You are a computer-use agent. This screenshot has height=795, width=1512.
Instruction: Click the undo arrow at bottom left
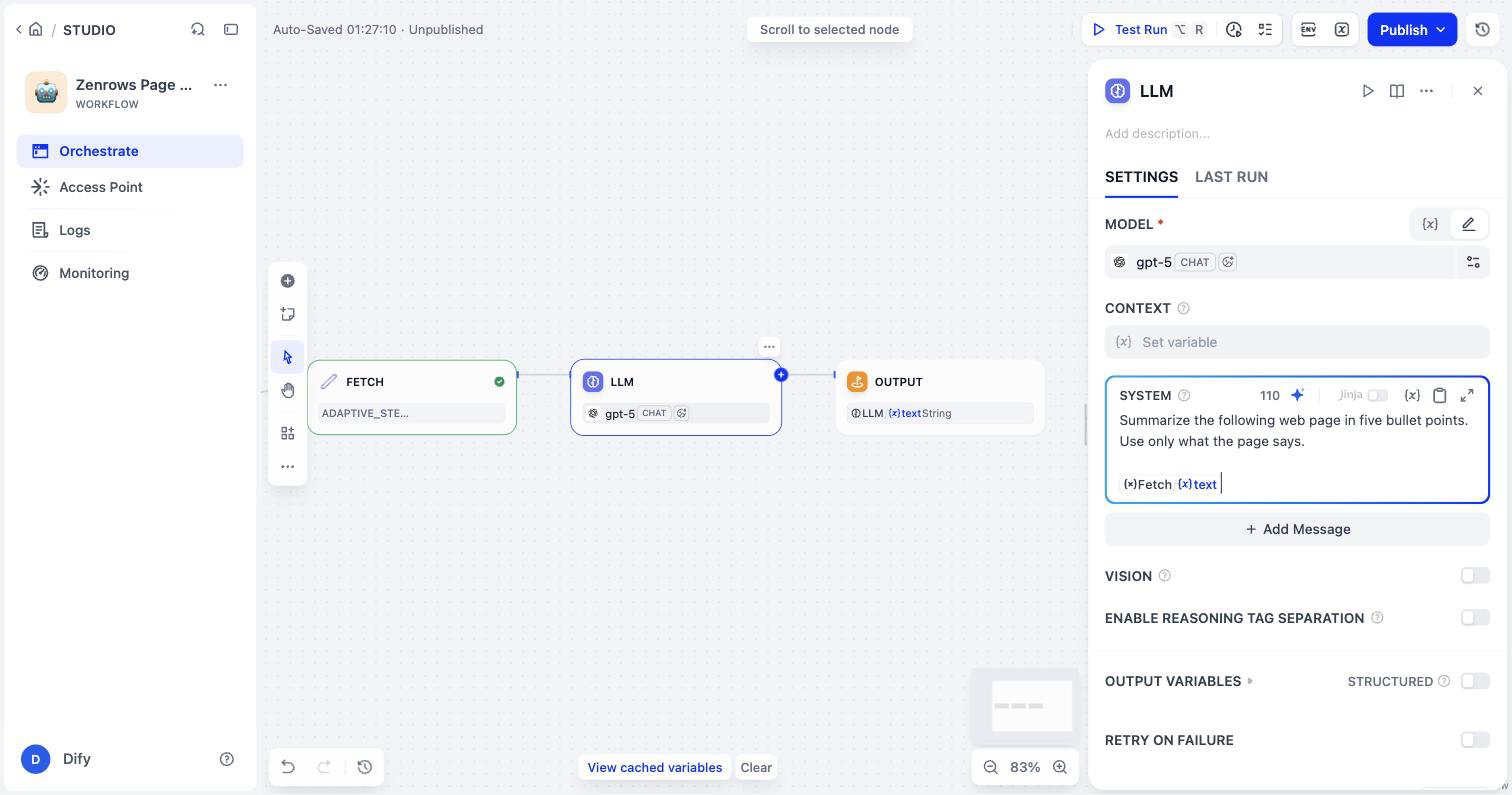288,767
